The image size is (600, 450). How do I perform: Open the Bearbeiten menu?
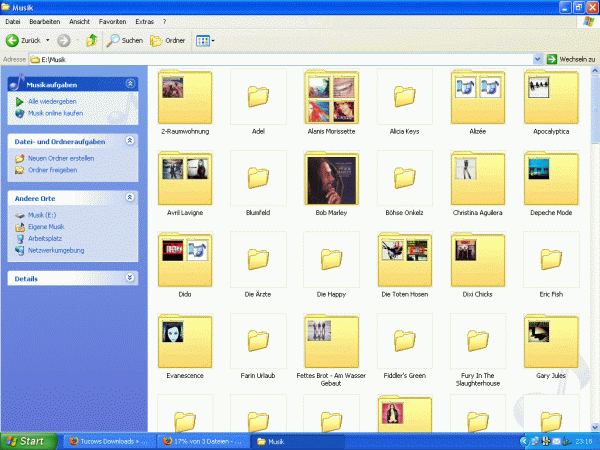coord(45,21)
